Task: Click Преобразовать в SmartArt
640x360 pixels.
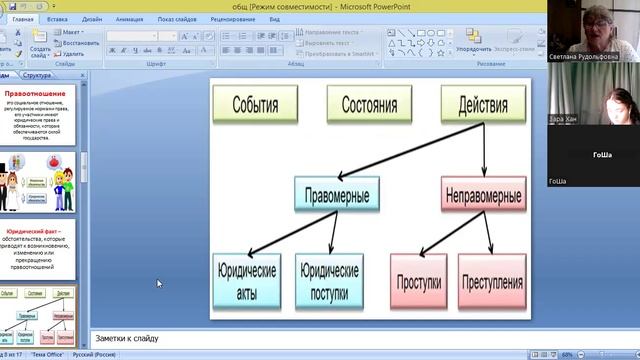Action: coord(337,54)
